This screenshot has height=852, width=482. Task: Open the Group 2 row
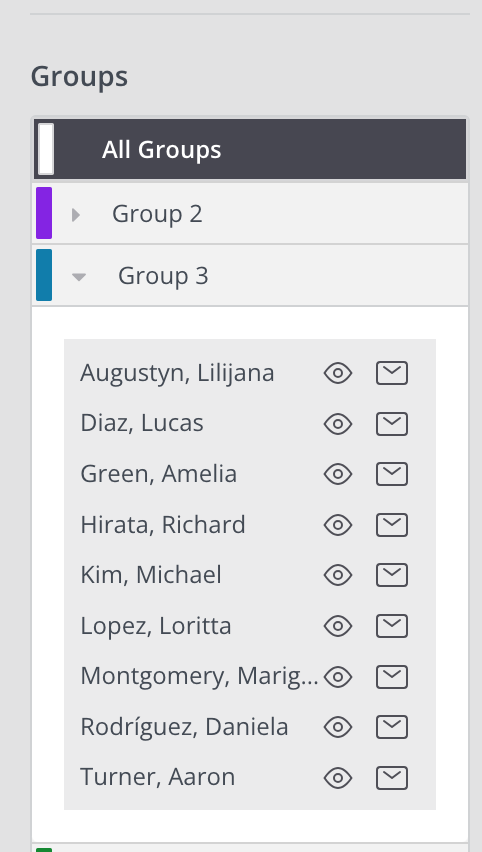click(x=250, y=214)
